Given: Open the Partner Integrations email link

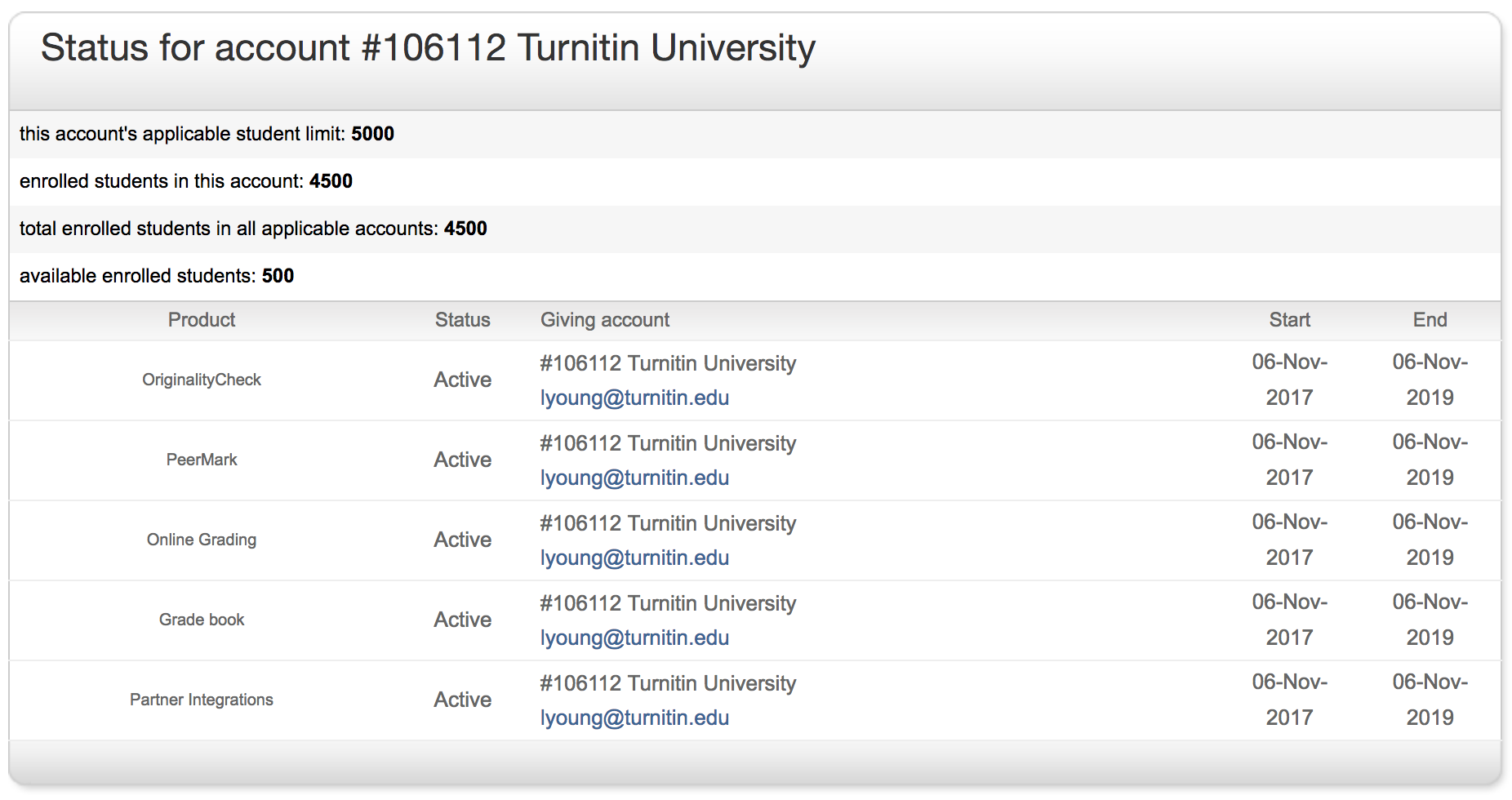Looking at the screenshot, I should pyautogui.click(x=634, y=718).
